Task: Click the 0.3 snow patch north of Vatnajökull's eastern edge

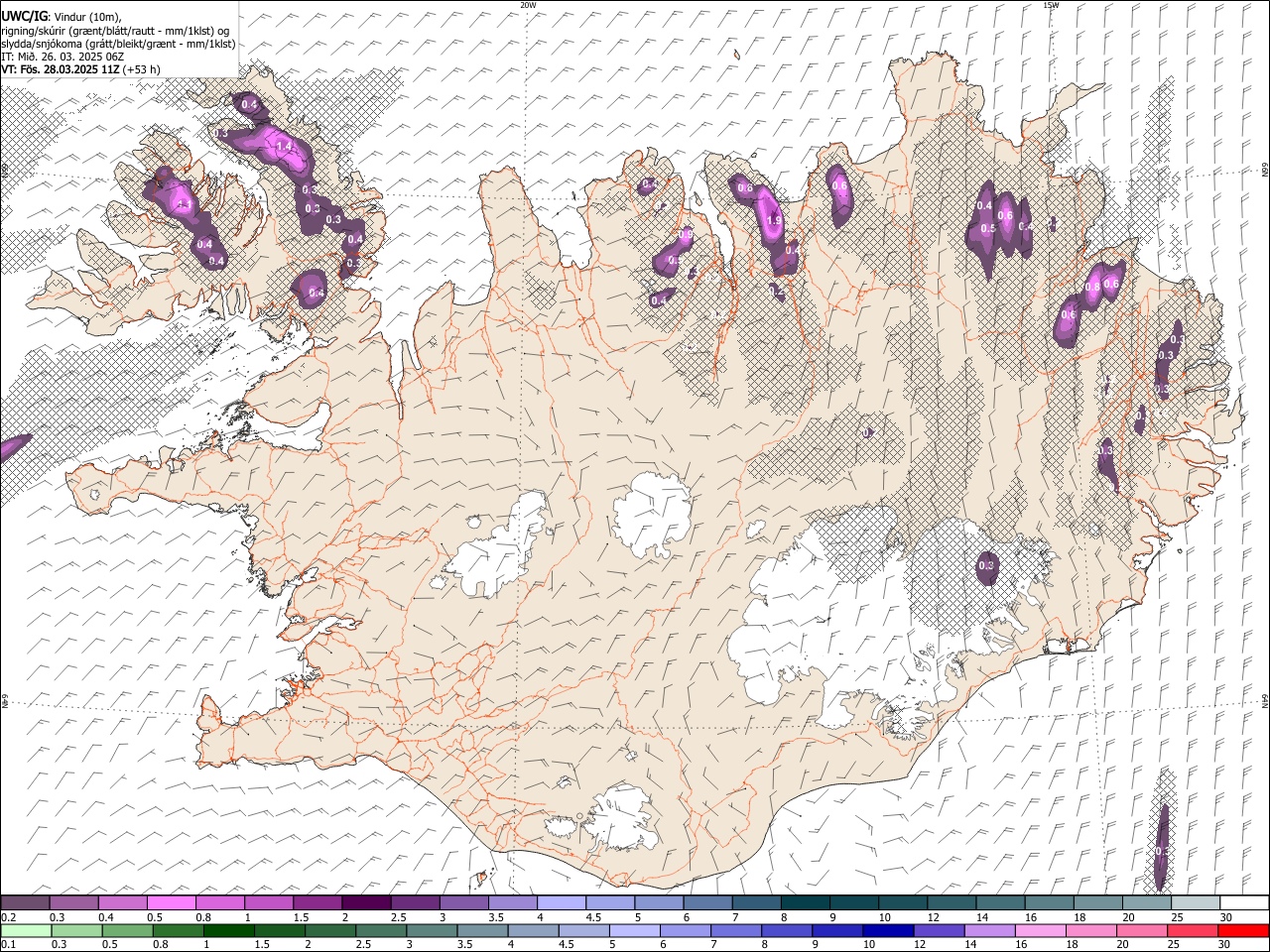Action: (986, 566)
